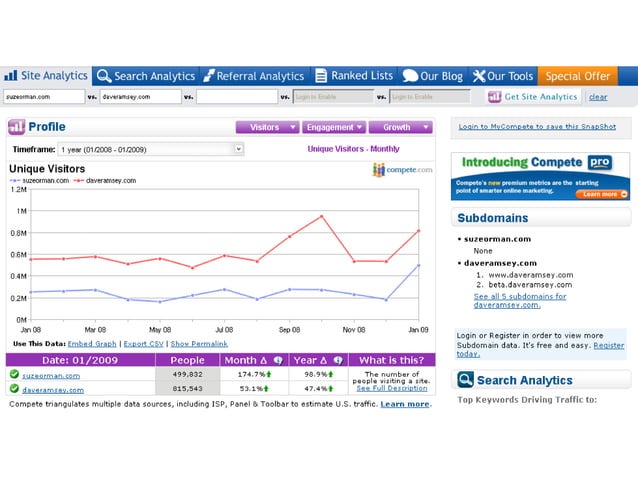The width and height of the screenshot is (638, 478).
Task: Open the Site Analytics tab
Action: pos(46,76)
